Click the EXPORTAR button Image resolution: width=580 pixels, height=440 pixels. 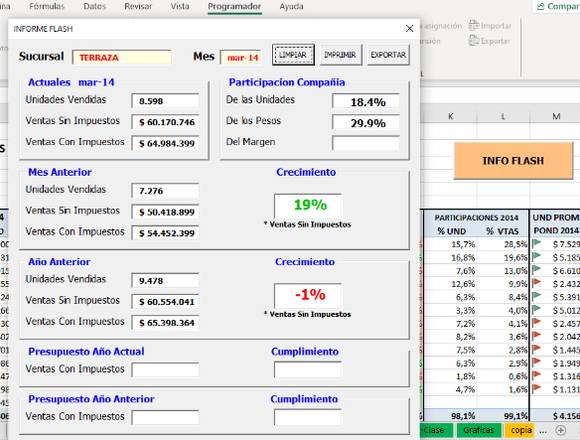coord(388,55)
